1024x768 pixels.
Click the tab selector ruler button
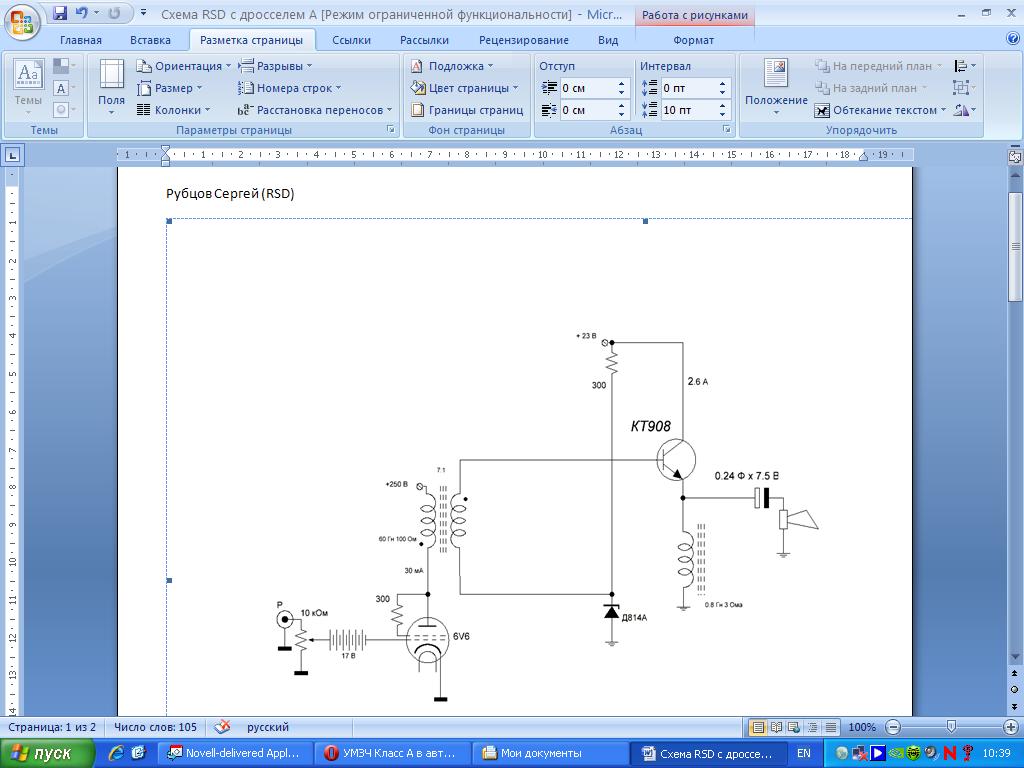12,155
